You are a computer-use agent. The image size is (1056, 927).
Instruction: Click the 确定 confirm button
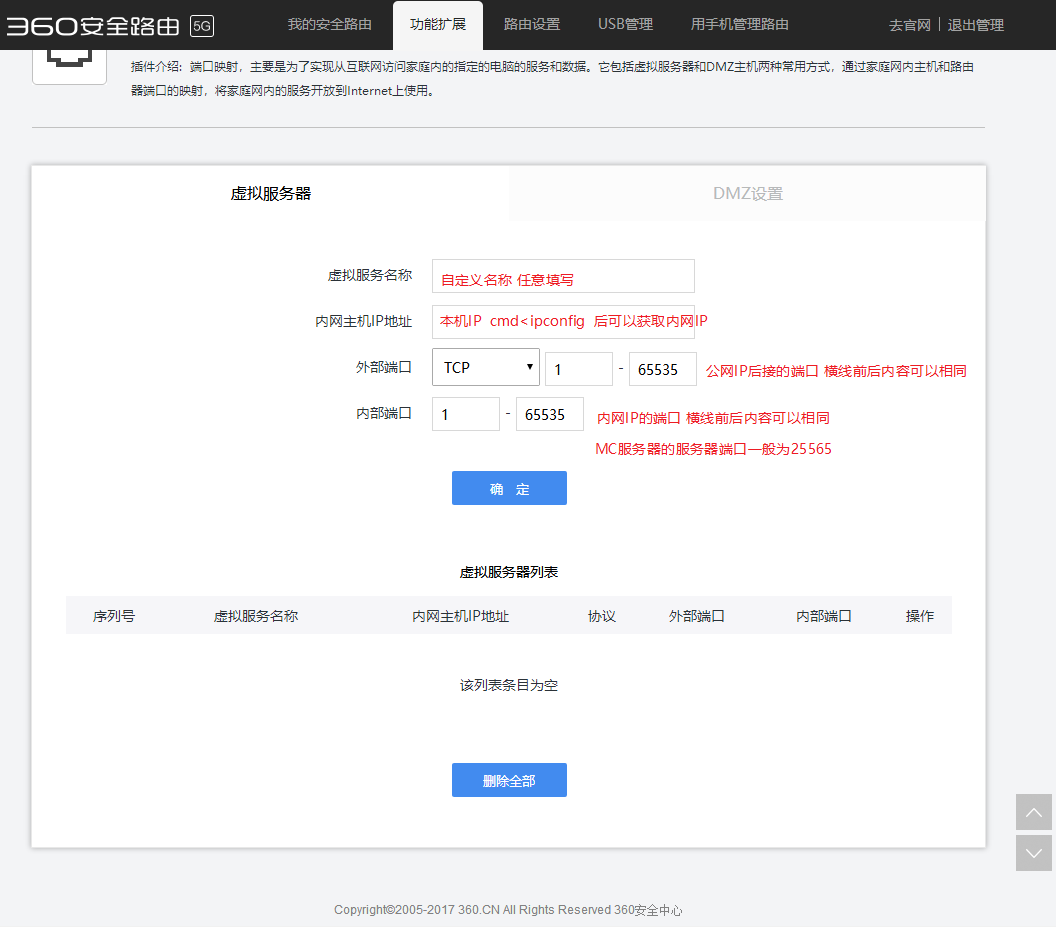tap(509, 488)
